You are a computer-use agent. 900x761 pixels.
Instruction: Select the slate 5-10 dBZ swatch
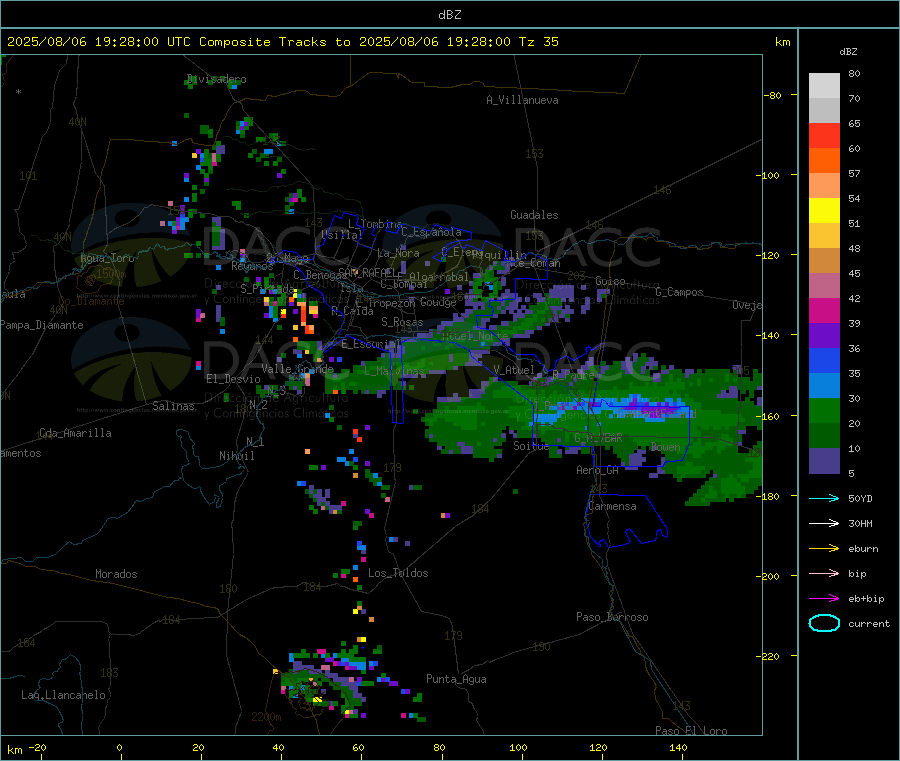coord(824,461)
